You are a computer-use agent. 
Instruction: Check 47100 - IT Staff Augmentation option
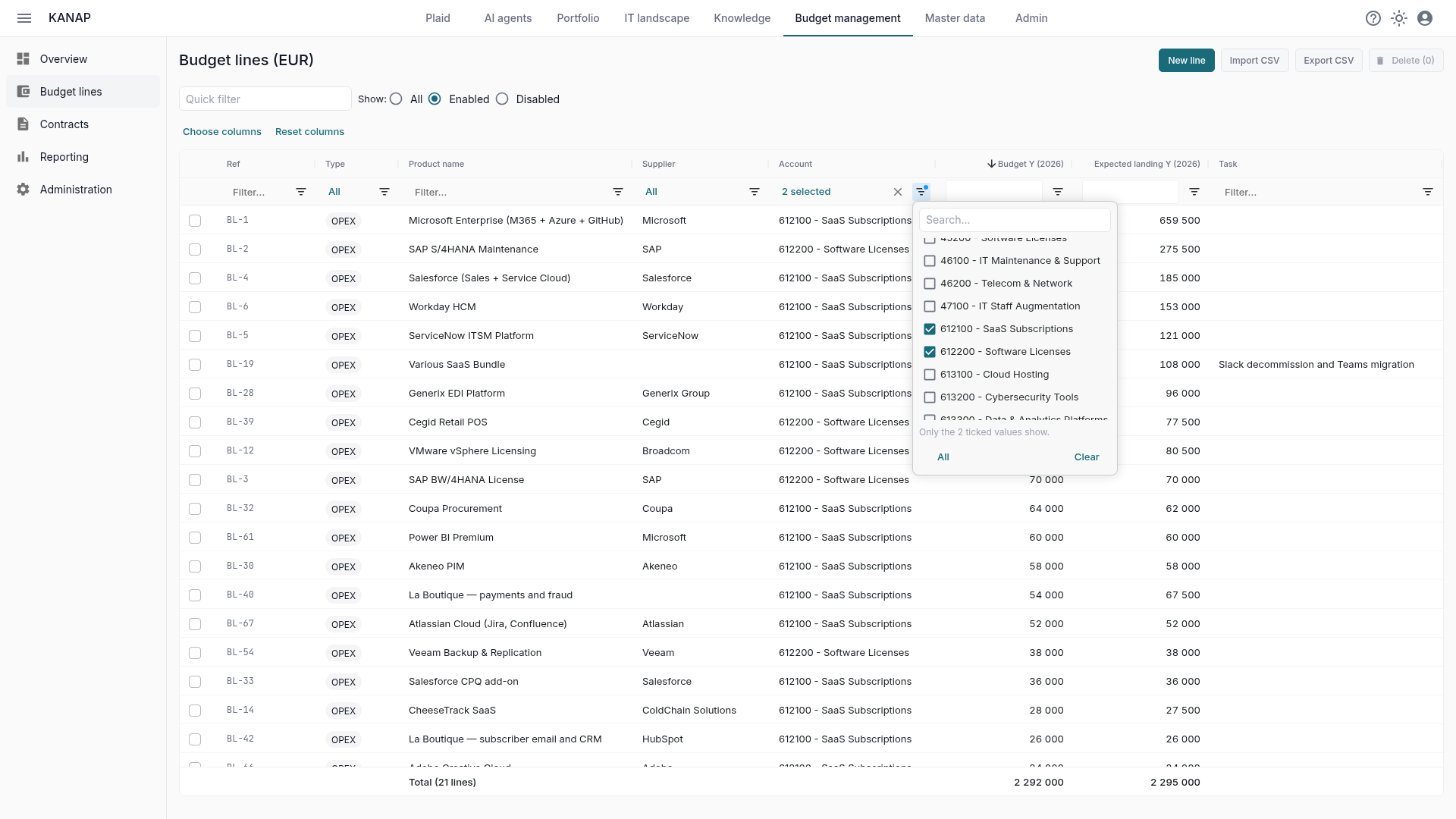(x=930, y=306)
